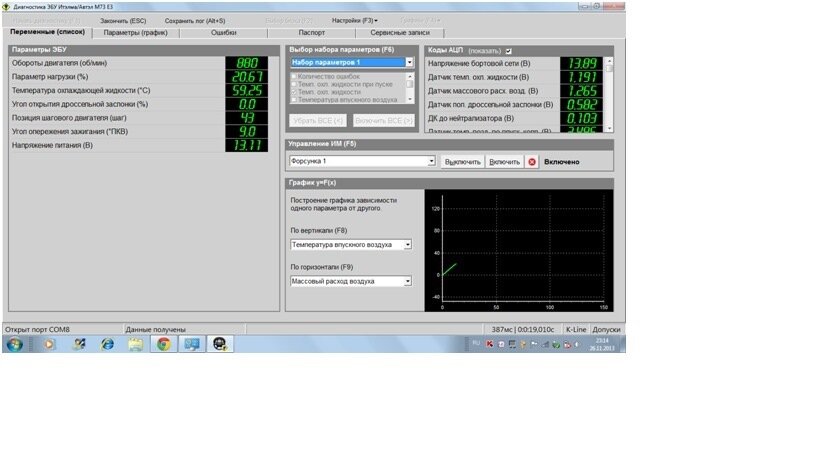Image resolution: width=819 pixels, height=460 pixels.
Task: Select the Угол опережения зажигания row
Action: pyautogui.click(x=140, y=132)
